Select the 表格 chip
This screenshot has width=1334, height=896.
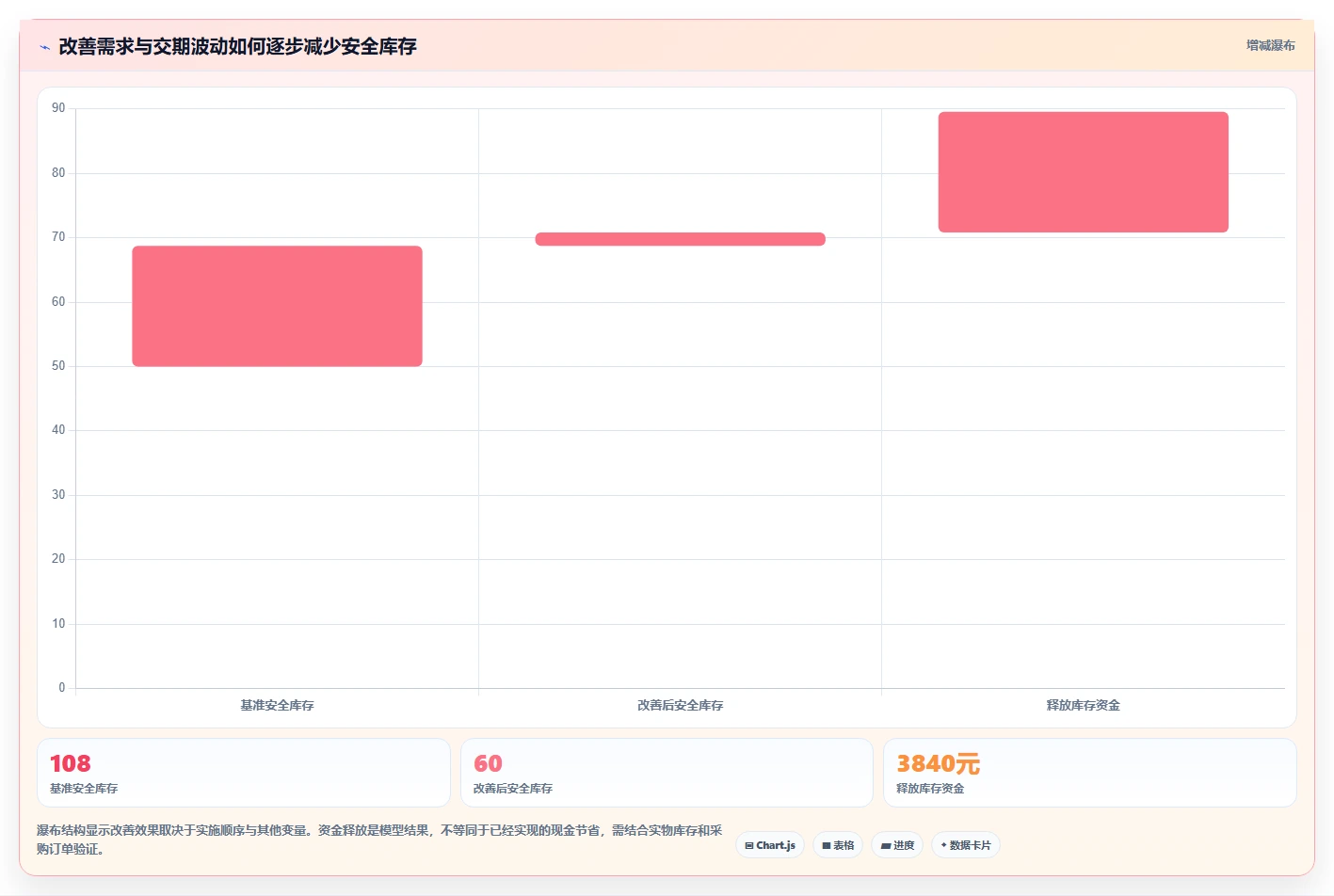(838, 845)
